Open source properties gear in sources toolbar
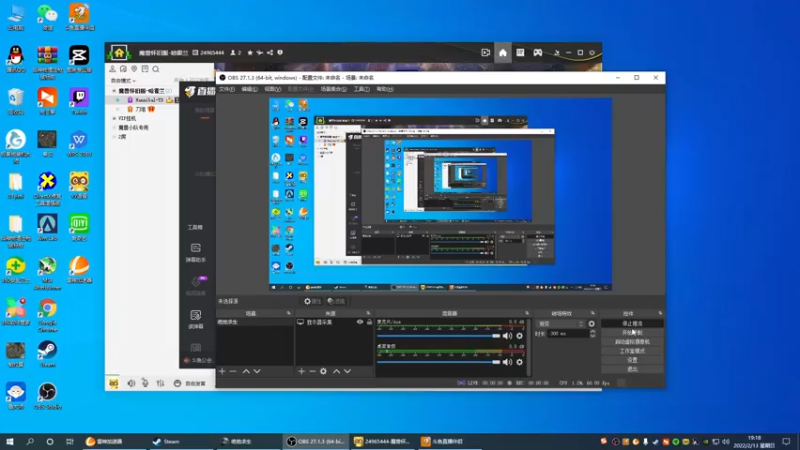Viewport: 800px width, 450px height. pos(323,371)
